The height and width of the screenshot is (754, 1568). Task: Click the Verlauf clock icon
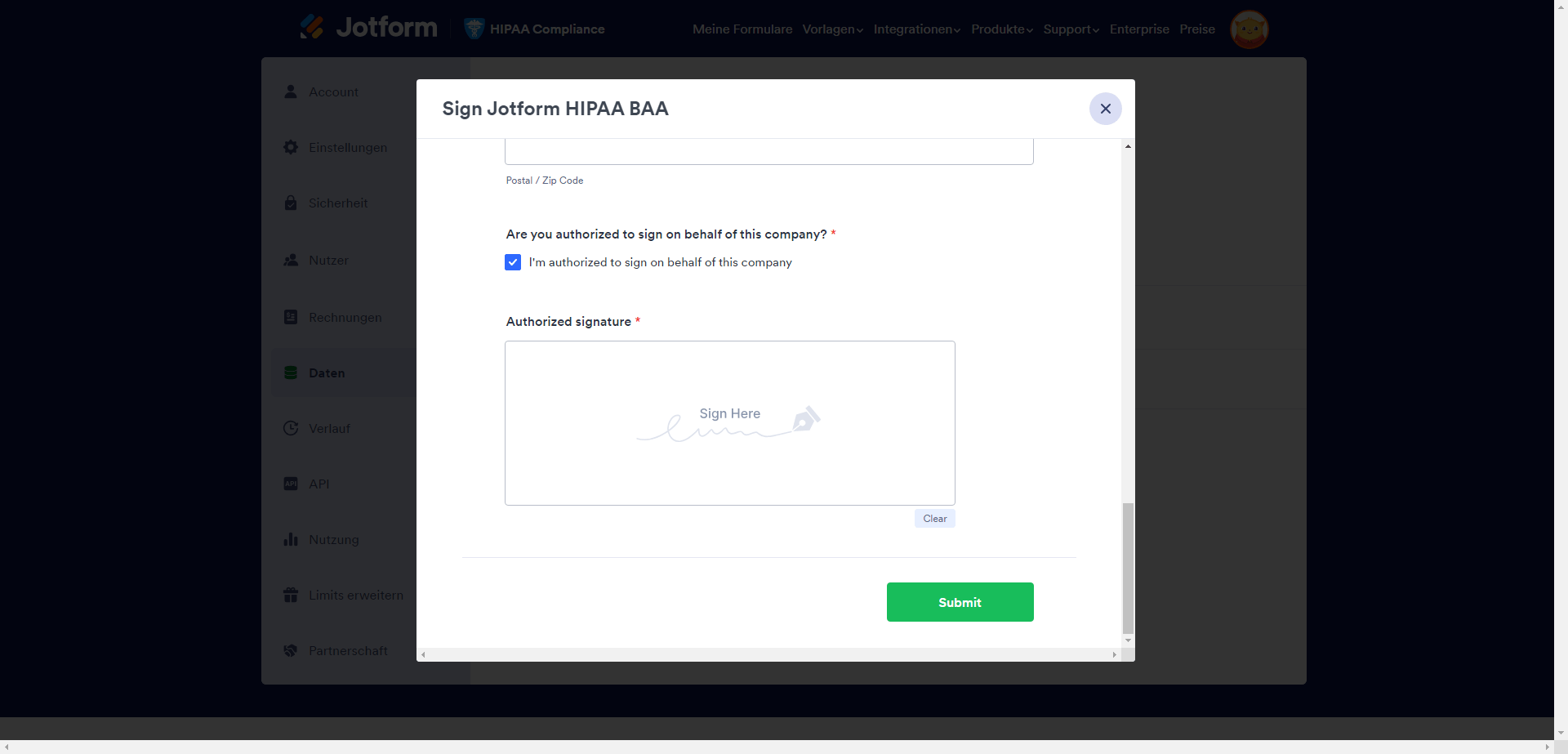pyautogui.click(x=291, y=428)
